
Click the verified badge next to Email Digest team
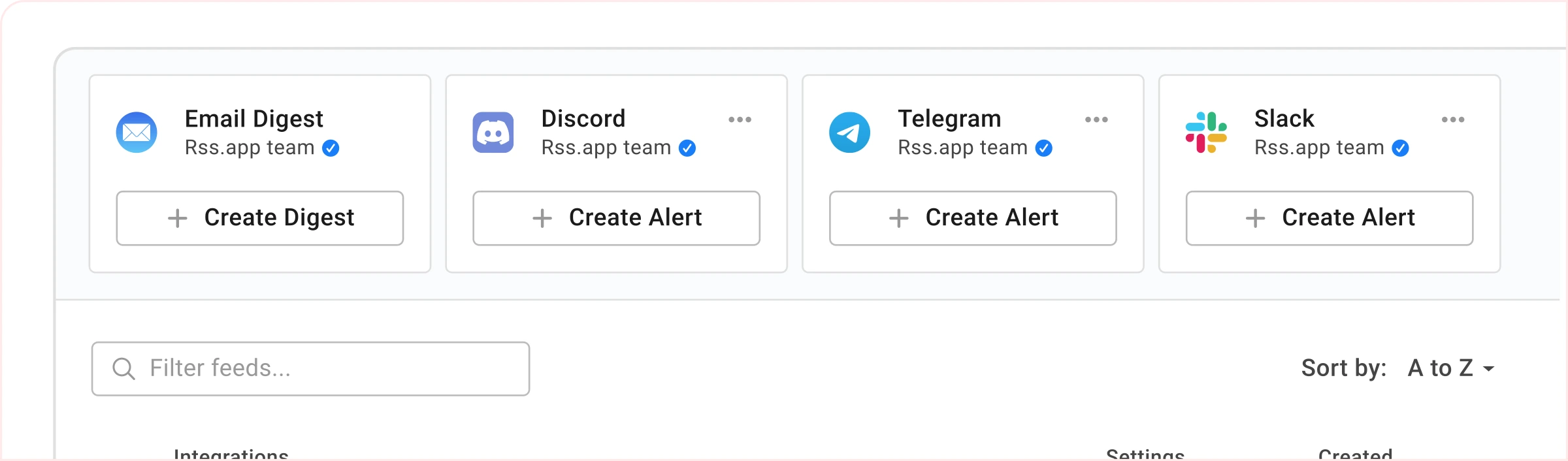tap(332, 149)
